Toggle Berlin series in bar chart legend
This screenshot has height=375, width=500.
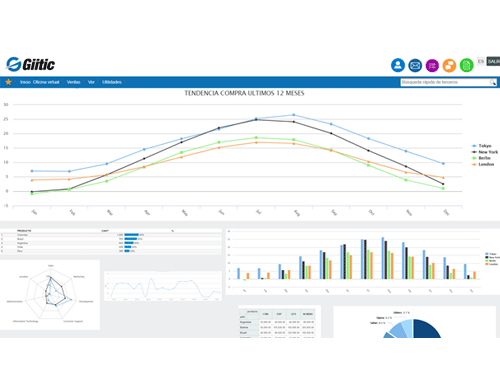point(490,261)
